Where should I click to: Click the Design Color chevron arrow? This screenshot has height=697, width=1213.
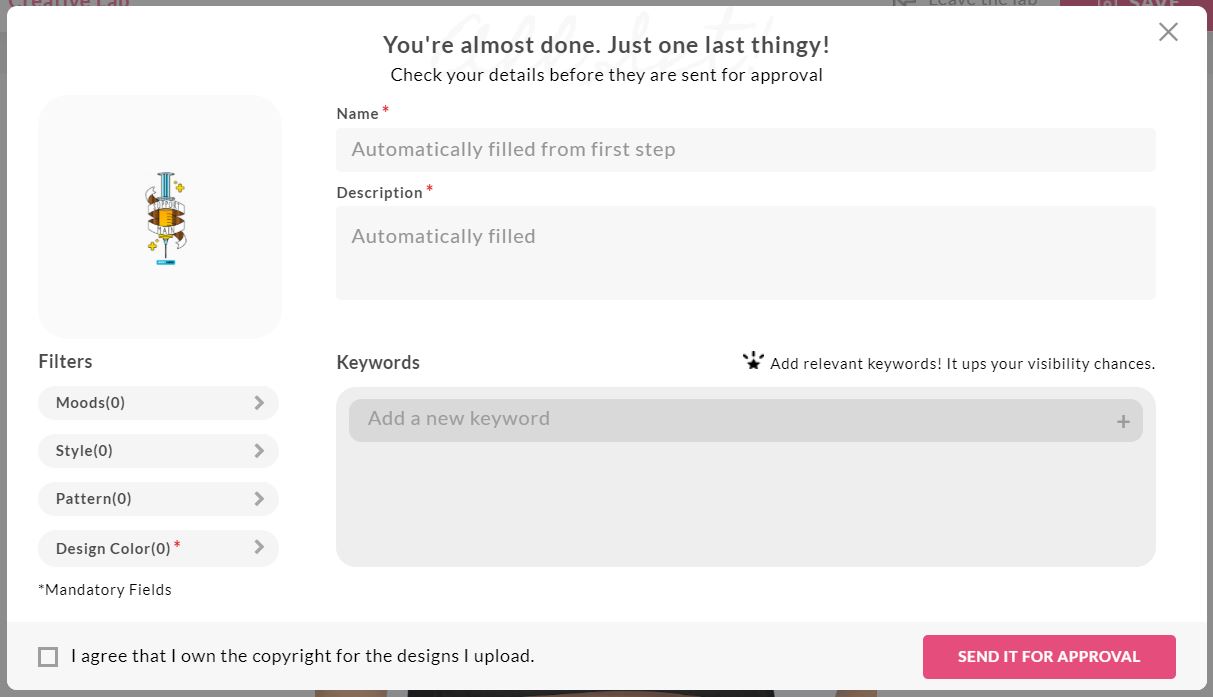tap(259, 547)
